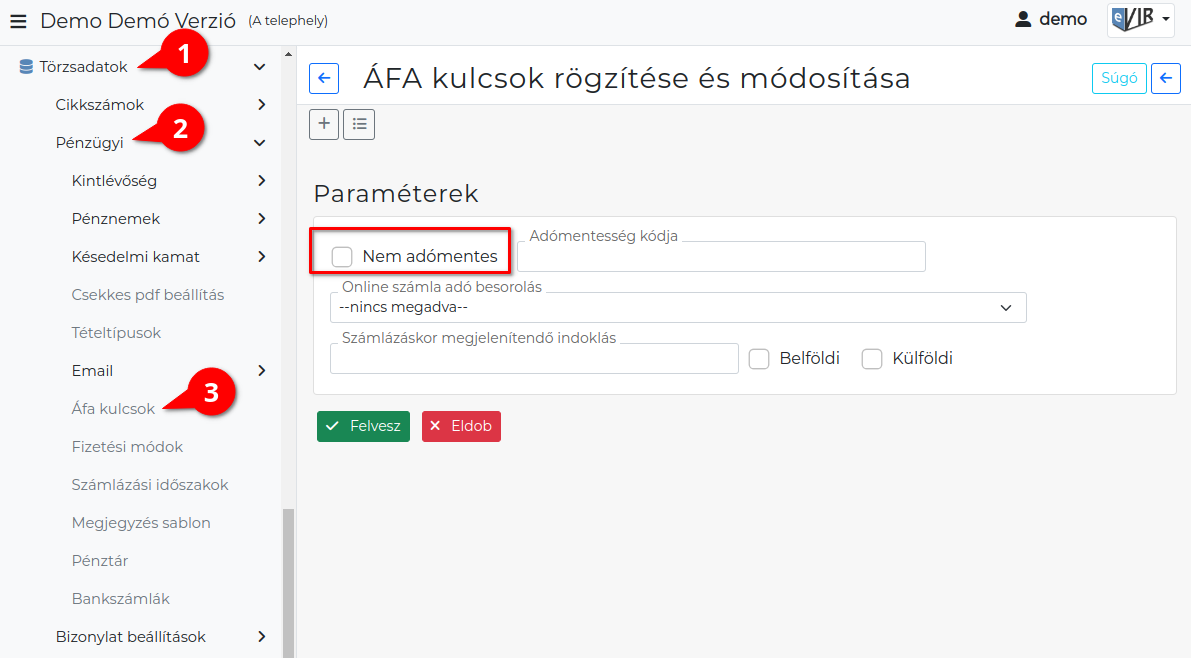The height and width of the screenshot is (658, 1191).
Task: Select the Cikkszámok menu item
Action: click(100, 105)
